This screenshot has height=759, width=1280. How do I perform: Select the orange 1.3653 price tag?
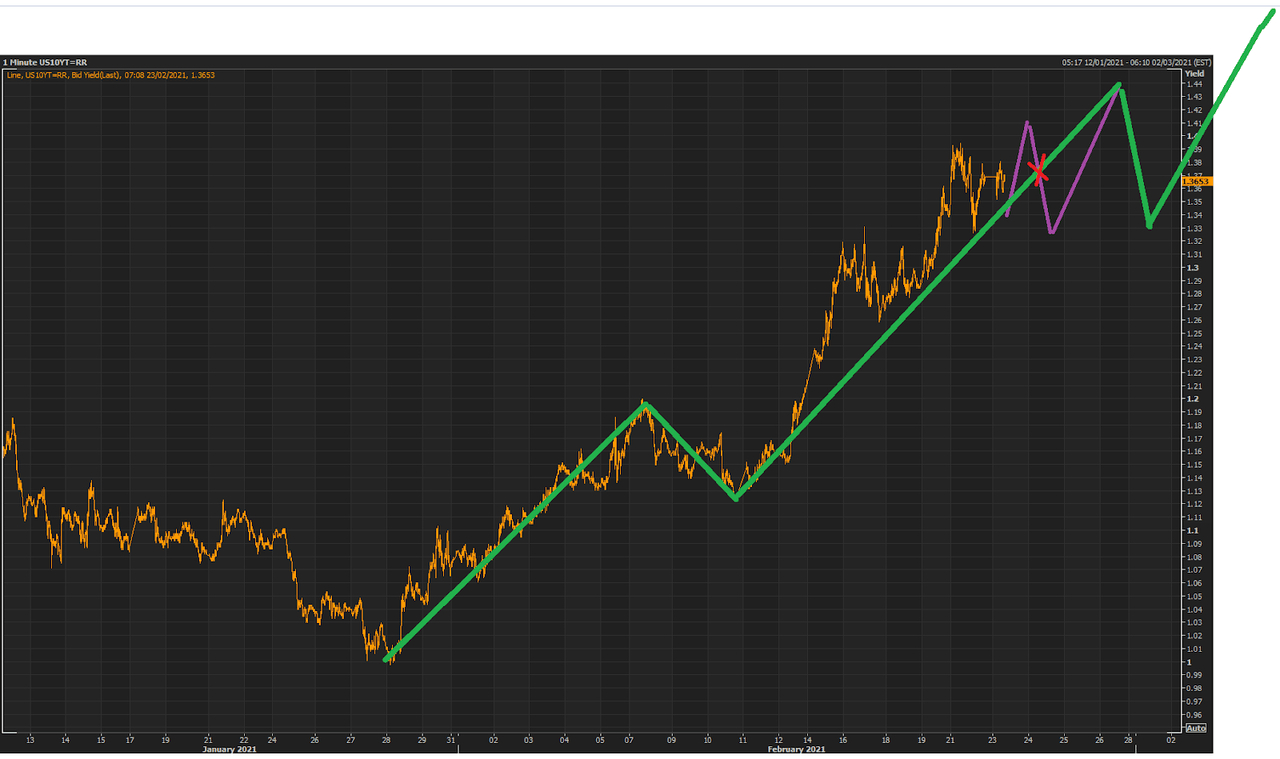(x=1196, y=181)
